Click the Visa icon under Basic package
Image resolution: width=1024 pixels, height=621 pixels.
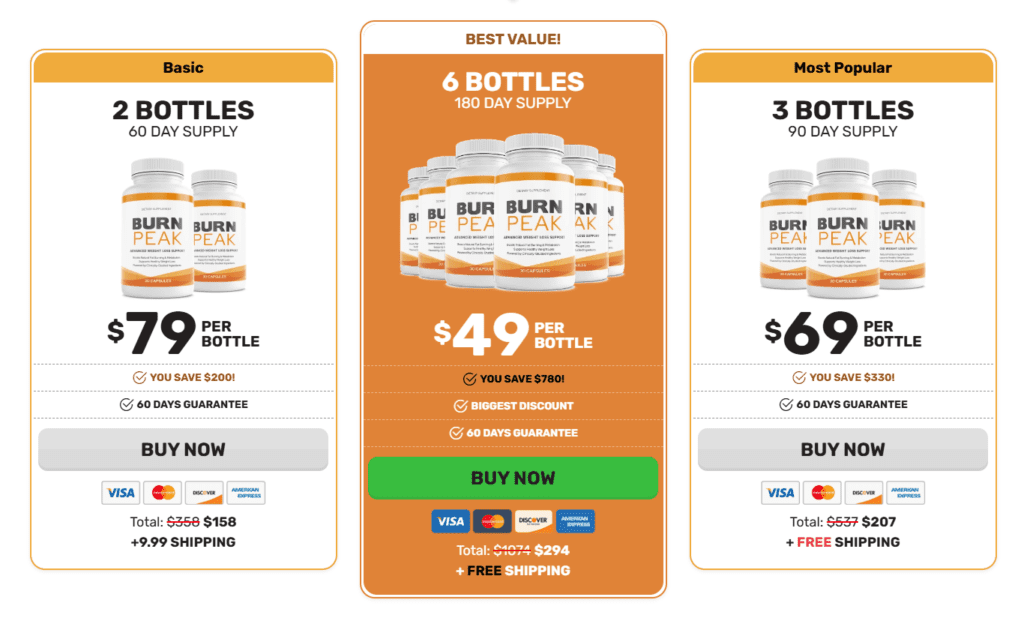coord(121,493)
